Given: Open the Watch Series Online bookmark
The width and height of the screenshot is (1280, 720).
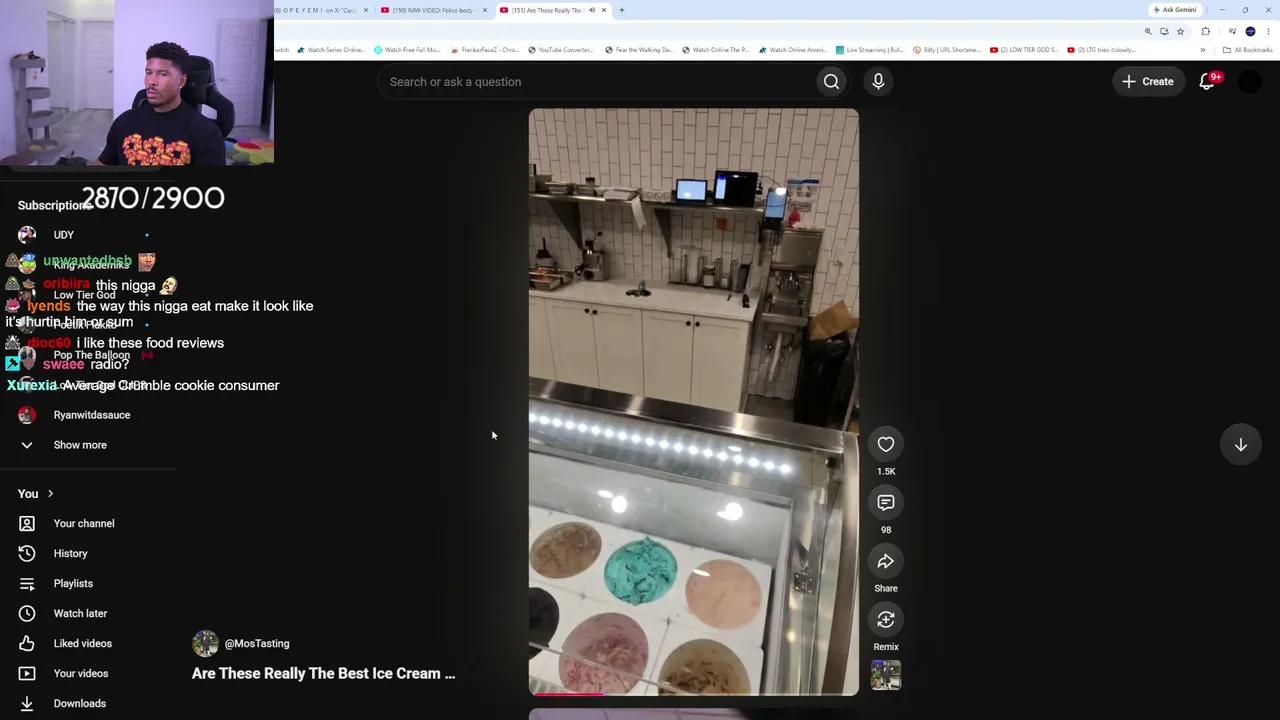Looking at the screenshot, I should coord(330,50).
